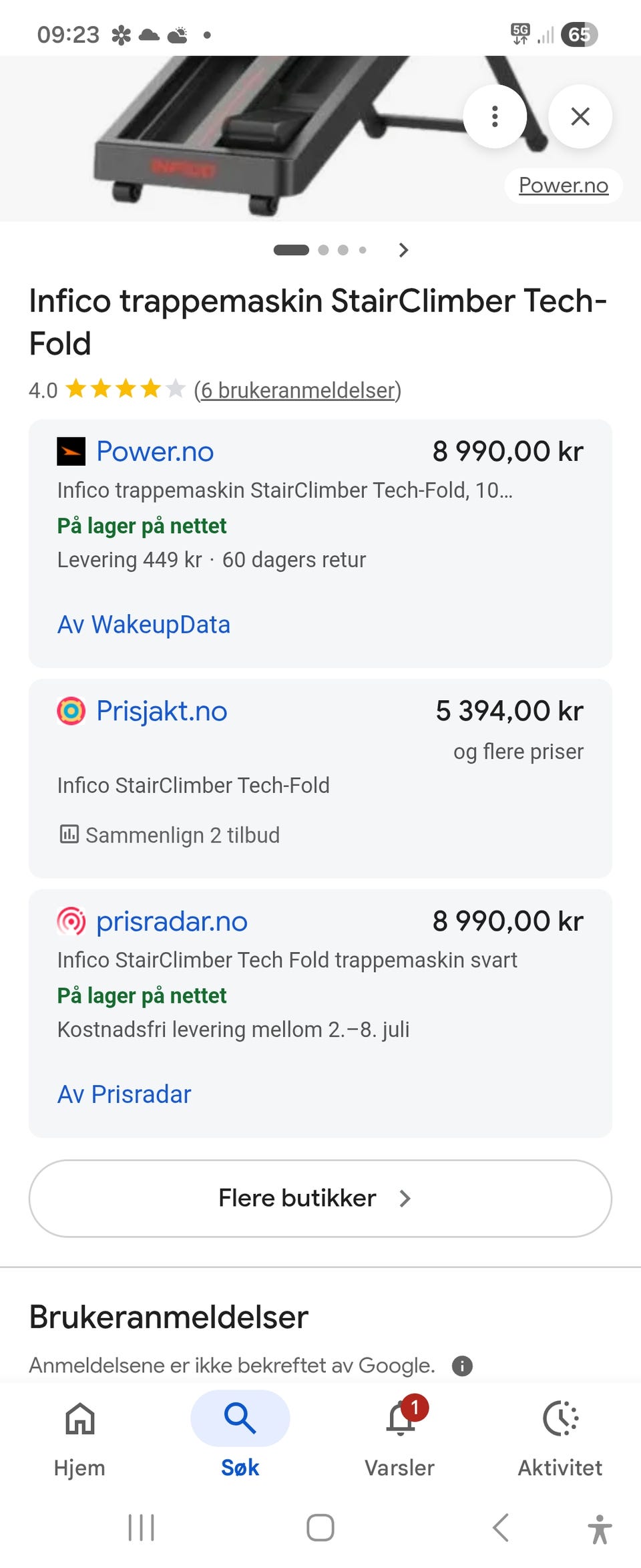
Task: Tap the Prisjakt.no logo icon
Action: [71, 711]
